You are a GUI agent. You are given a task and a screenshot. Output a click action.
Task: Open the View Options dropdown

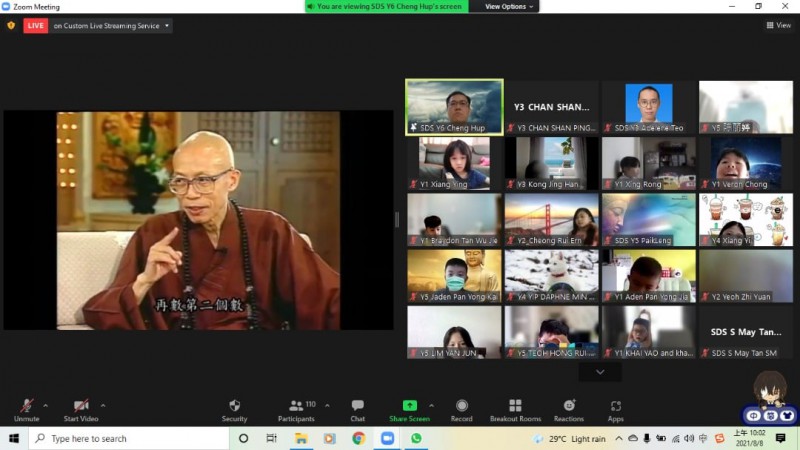pos(509,6)
